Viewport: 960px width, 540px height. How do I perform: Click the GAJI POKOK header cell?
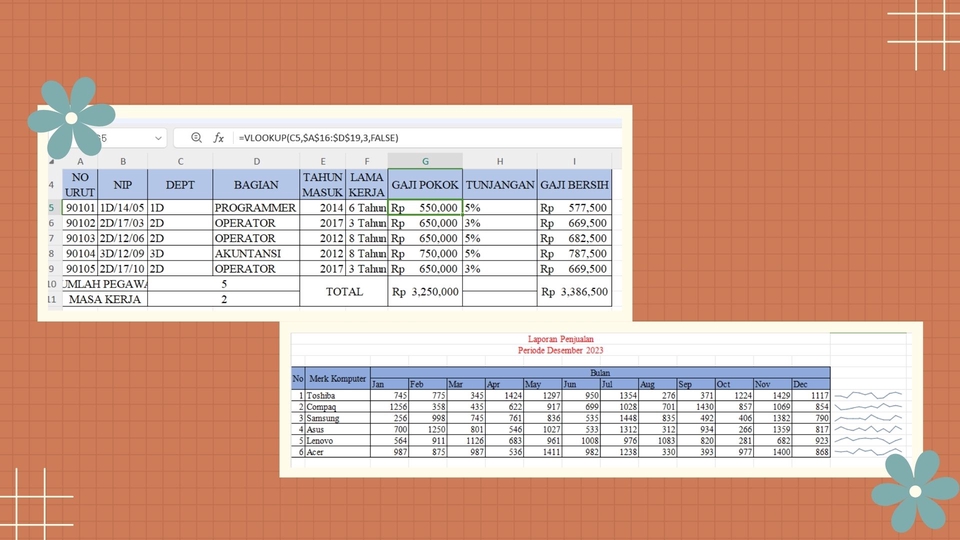(425, 184)
